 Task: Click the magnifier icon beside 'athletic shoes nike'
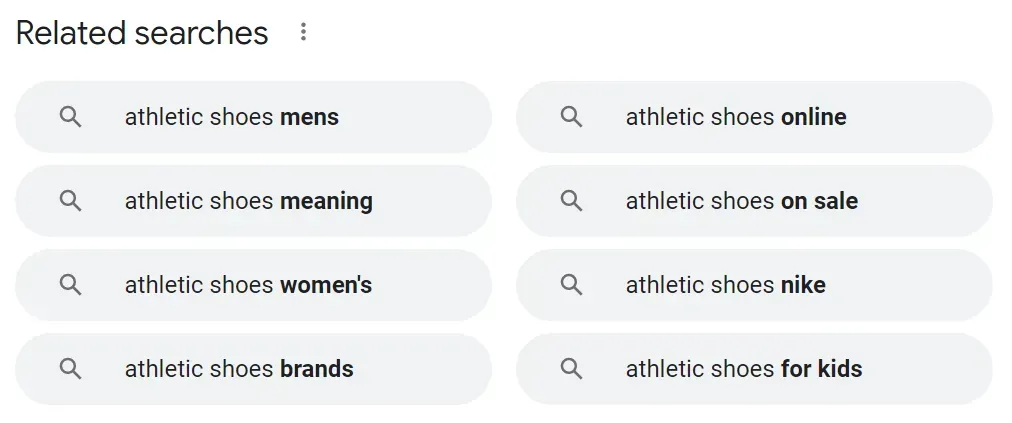click(x=571, y=285)
